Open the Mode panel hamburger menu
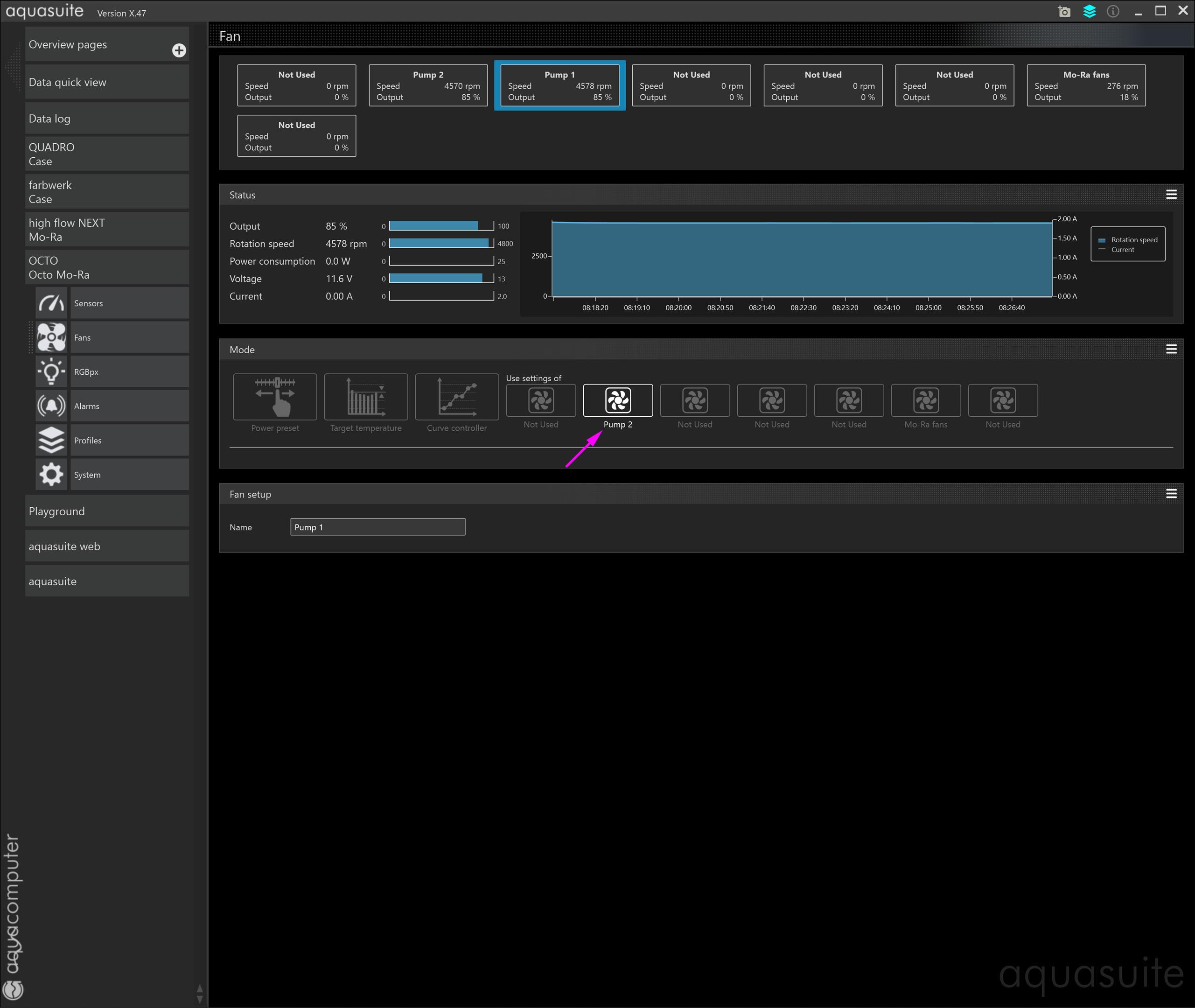Viewport: 1195px width, 1008px height. click(1171, 349)
